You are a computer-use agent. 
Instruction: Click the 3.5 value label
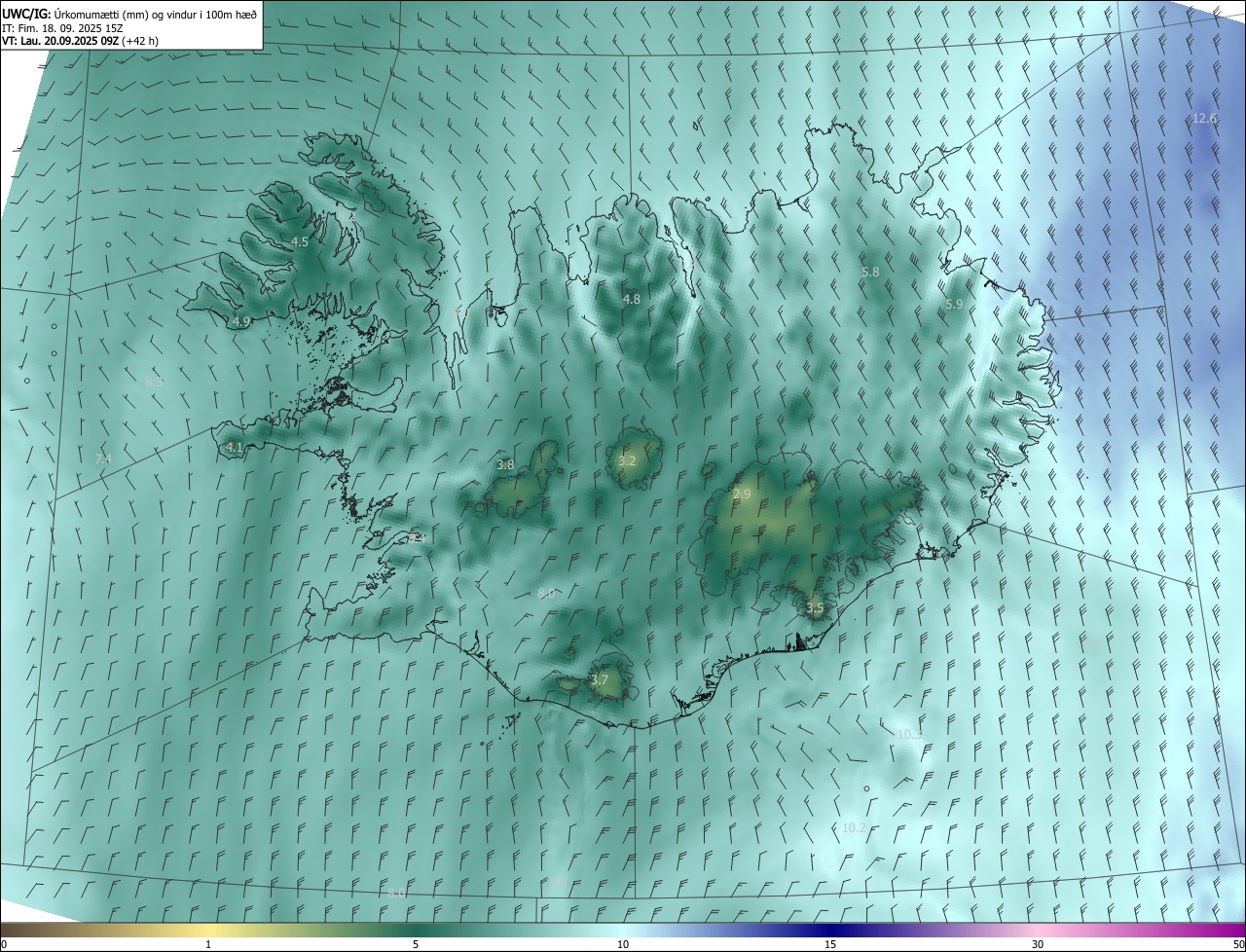click(x=815, y=608)
